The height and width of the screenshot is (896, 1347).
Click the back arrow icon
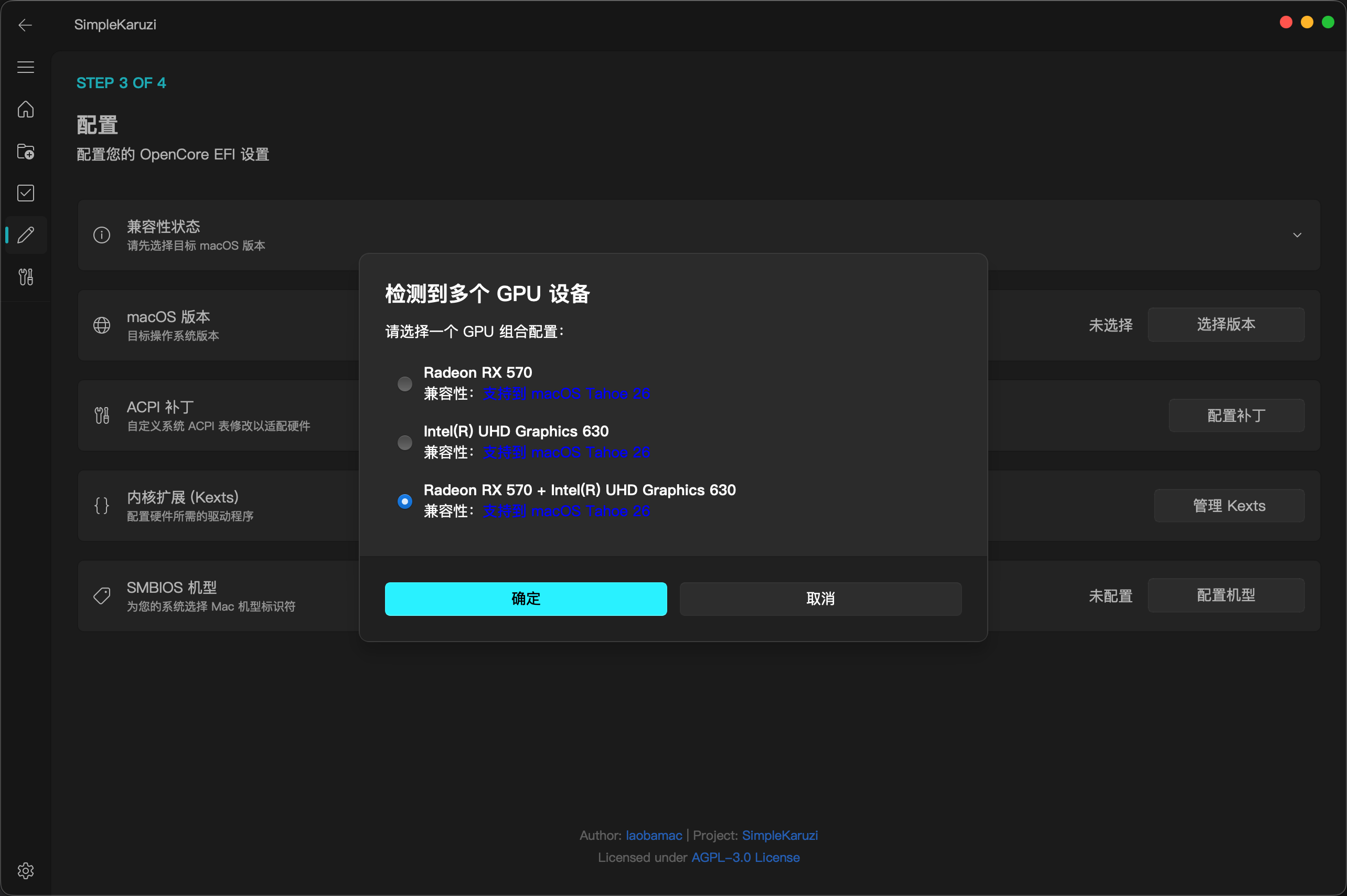coord(25,25)
